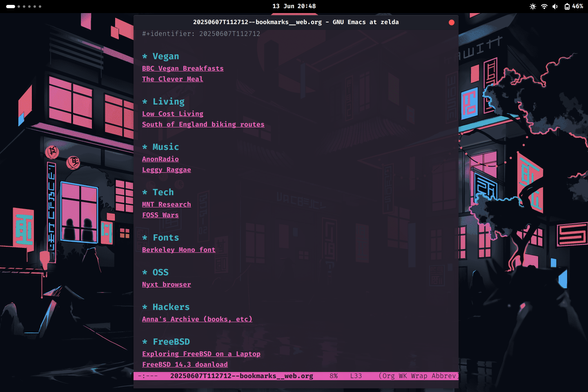Viewport: 588px width, 392px height.
Task: Open the AnonRadio link
Action: 160,159
